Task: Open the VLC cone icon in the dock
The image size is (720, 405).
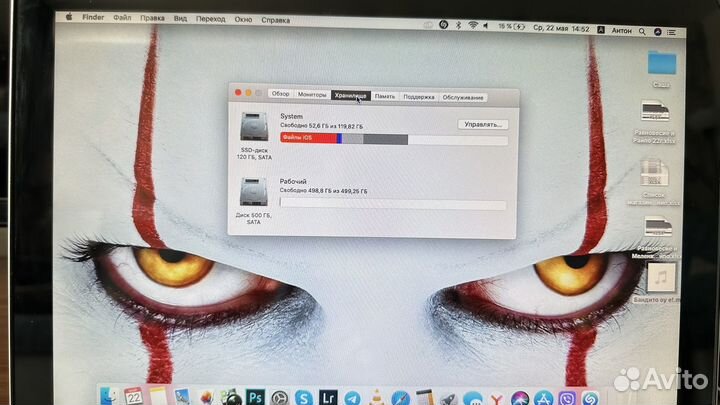Action: pyautogui.click(x=377, y=398)
